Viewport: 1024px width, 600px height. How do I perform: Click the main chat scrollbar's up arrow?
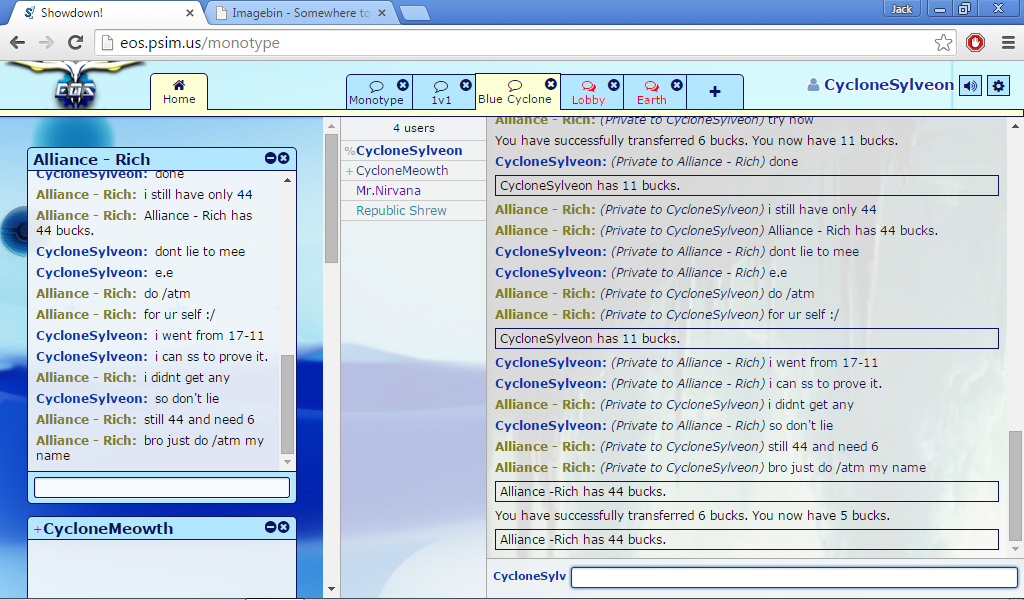coord(1015,127)
